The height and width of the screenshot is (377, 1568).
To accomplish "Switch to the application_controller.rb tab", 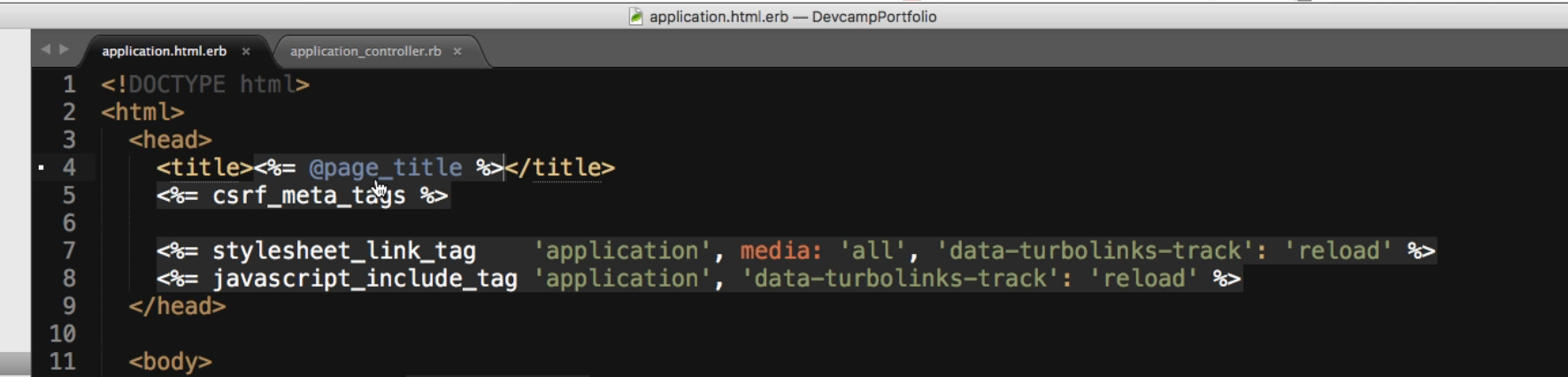I will point(365,51).
